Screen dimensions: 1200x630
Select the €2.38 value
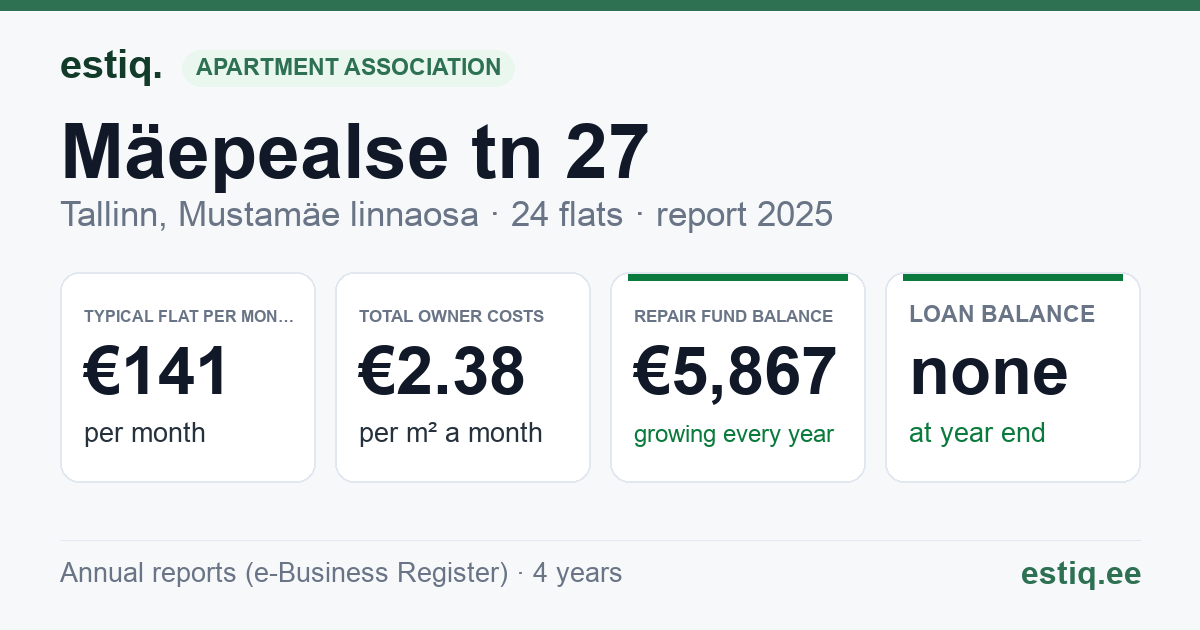tap(441, 372)
